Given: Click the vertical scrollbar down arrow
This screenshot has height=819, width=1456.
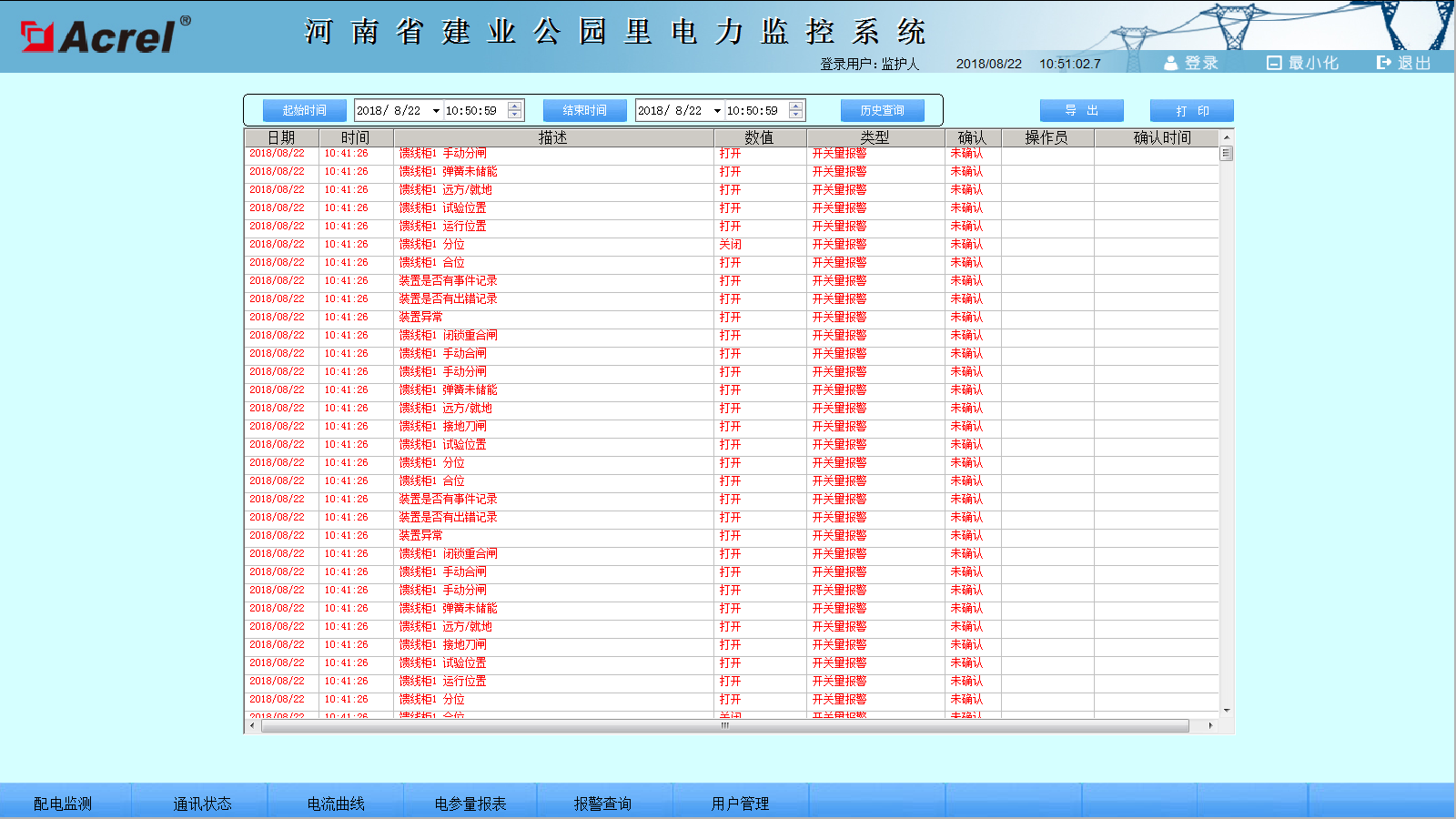Looking at the screenshot, I should pyautogui.click(x=1227, y=711).
